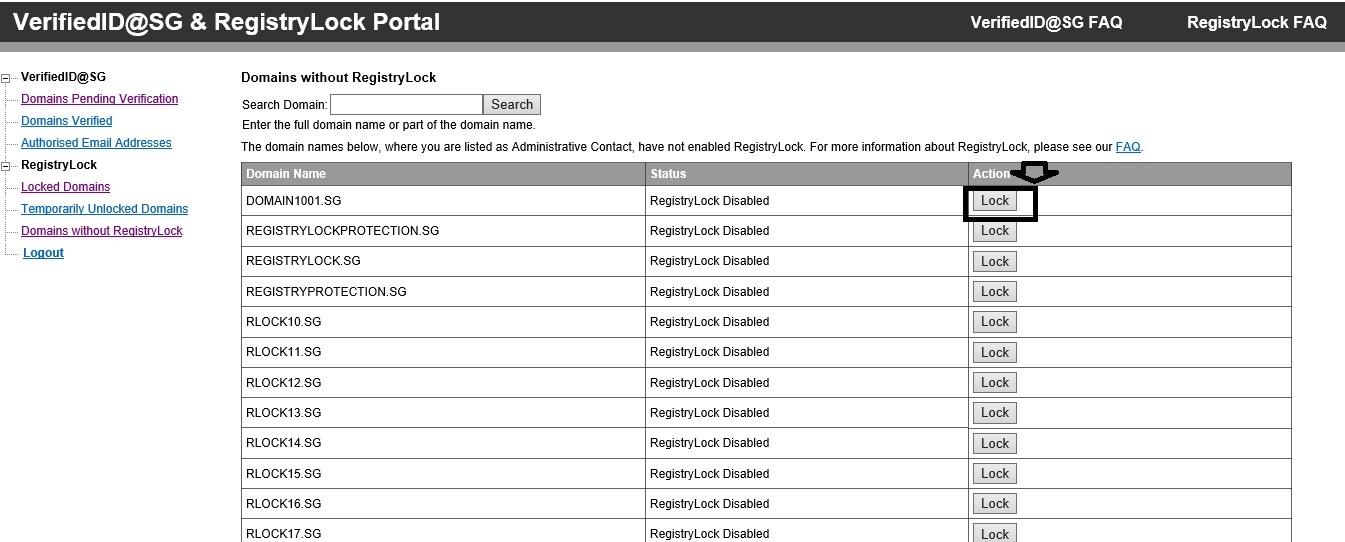Viewport: 1345px width, 542px height.
Task: Focus the Search Domain text field
Action: coord(406,104)
